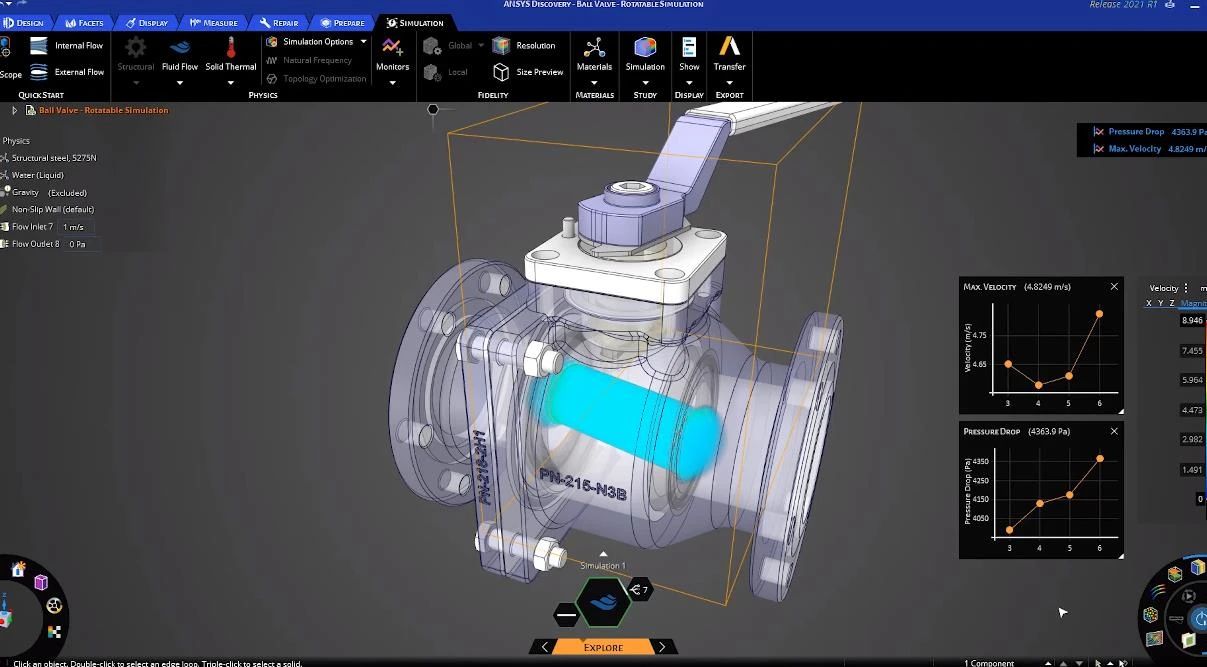Click the Resolution fidelity icon
Screen dimensions: 1207x667
click(501, 46)
